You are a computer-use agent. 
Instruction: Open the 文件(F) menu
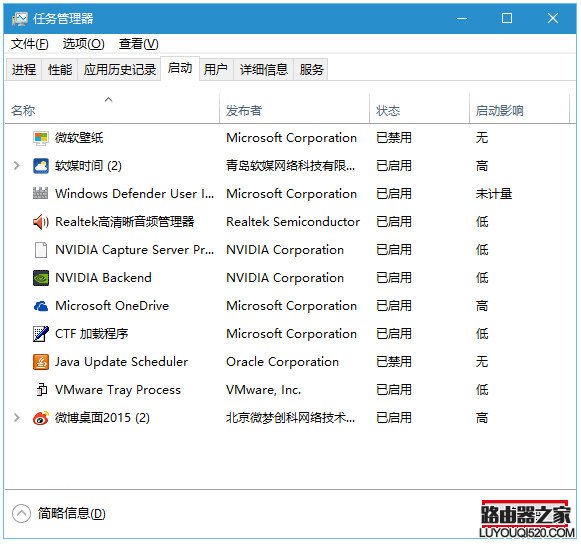(x=30, y=44)
